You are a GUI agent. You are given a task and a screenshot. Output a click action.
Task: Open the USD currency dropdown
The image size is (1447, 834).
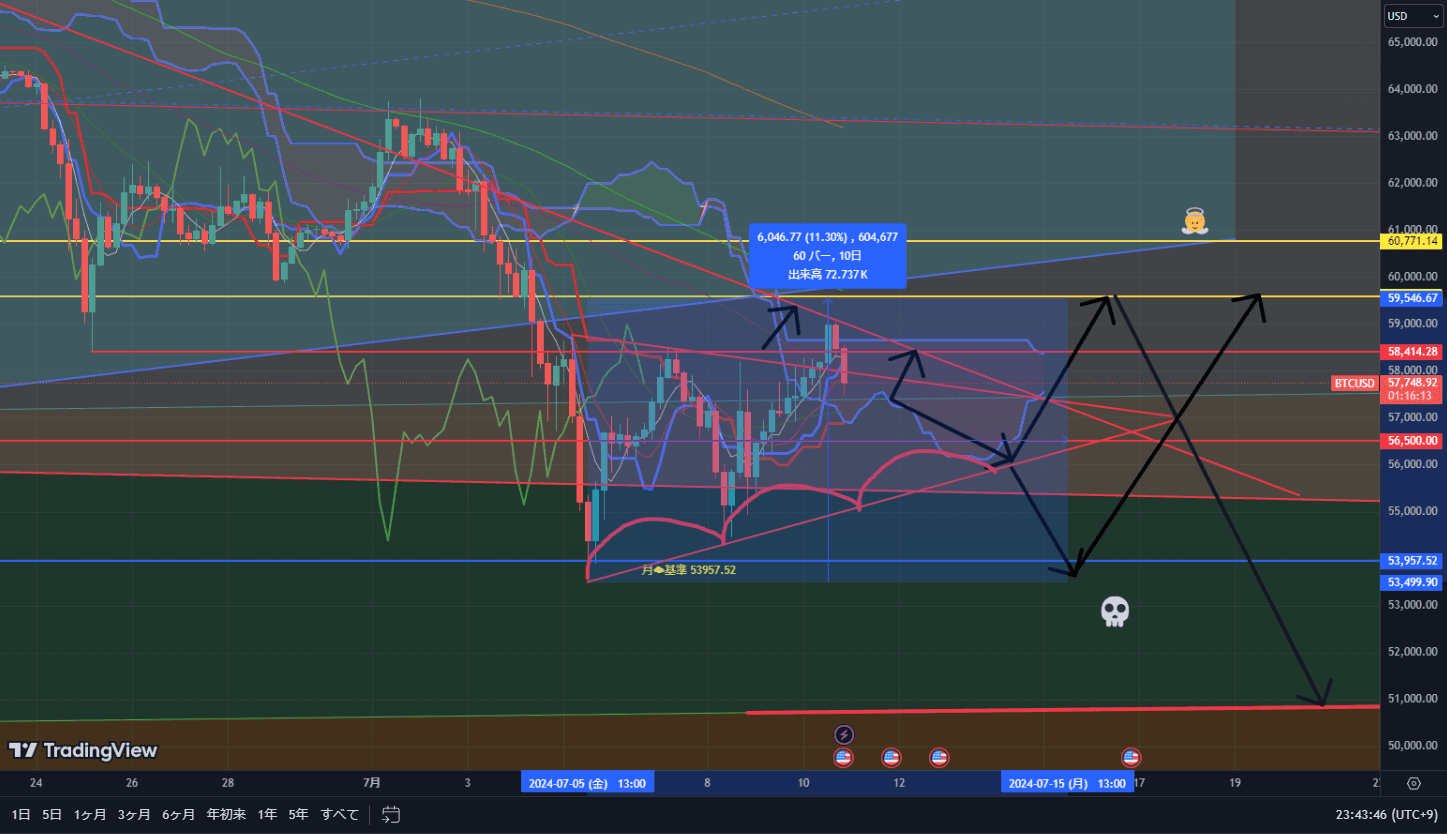[x=1412, y=16]
